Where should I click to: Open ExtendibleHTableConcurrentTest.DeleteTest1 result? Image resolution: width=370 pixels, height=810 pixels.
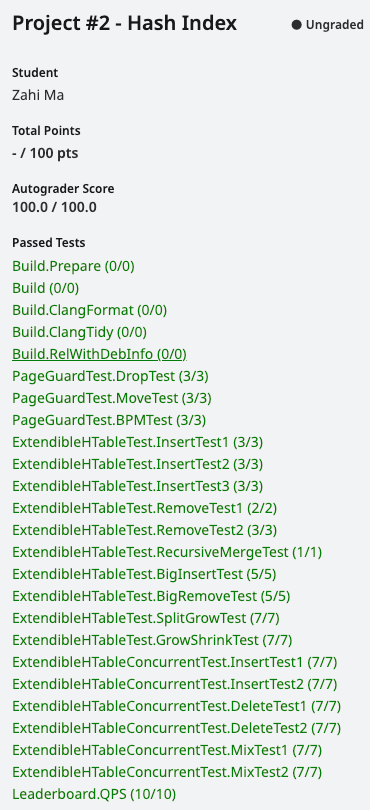point(177,706)
